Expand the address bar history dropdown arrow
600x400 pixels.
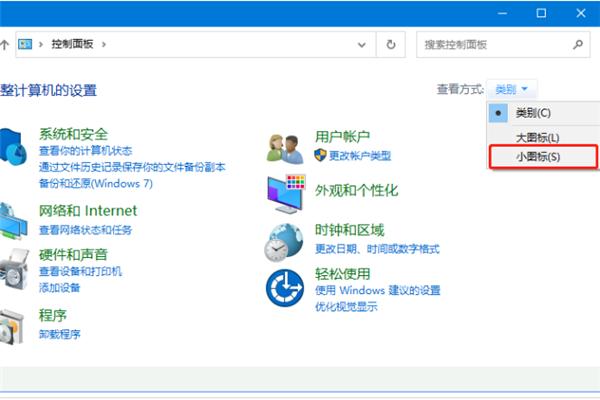tap(363, 45)
